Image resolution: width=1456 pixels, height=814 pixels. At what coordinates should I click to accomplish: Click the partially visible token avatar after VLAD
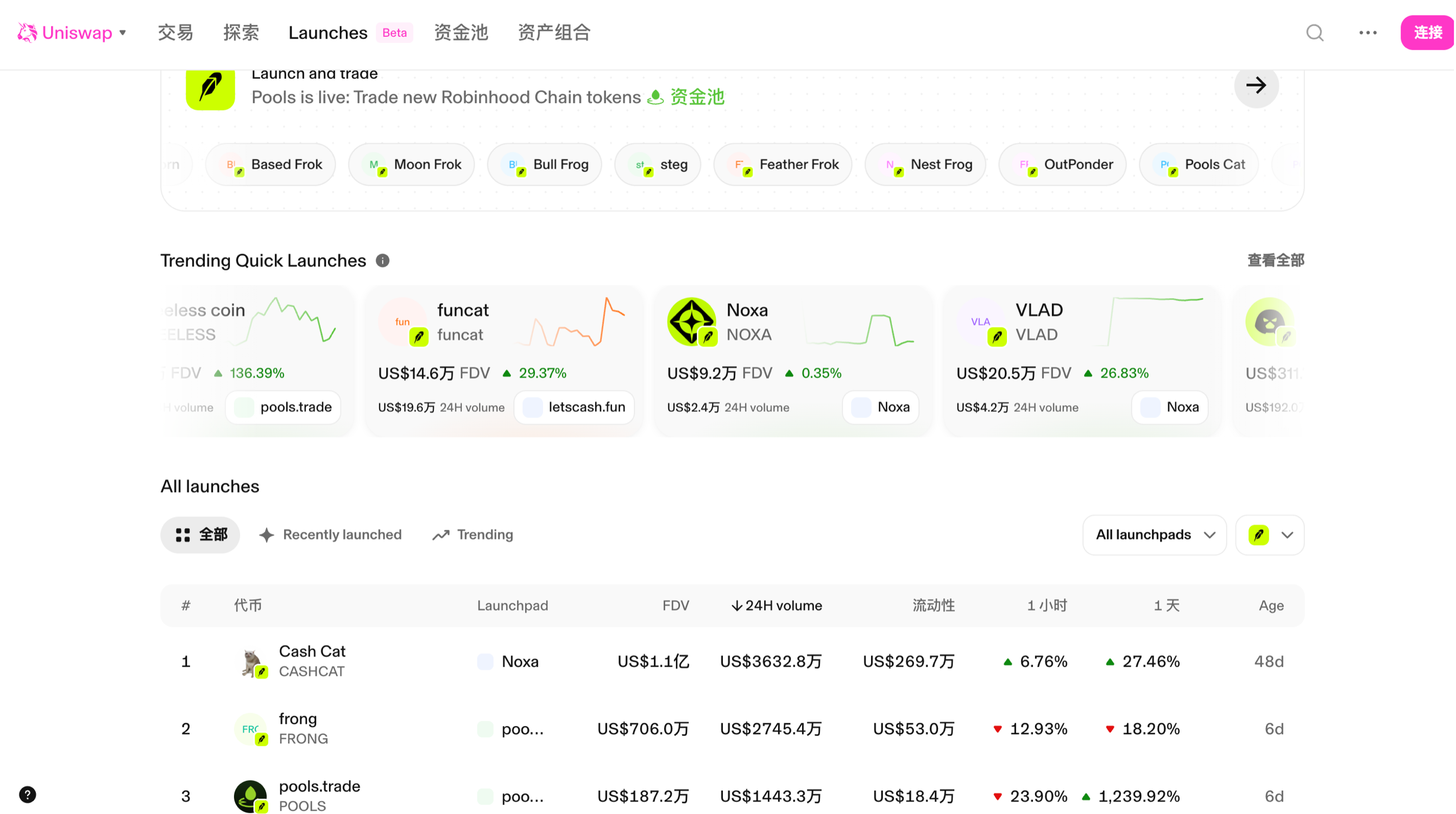[x=1271, y=321]
